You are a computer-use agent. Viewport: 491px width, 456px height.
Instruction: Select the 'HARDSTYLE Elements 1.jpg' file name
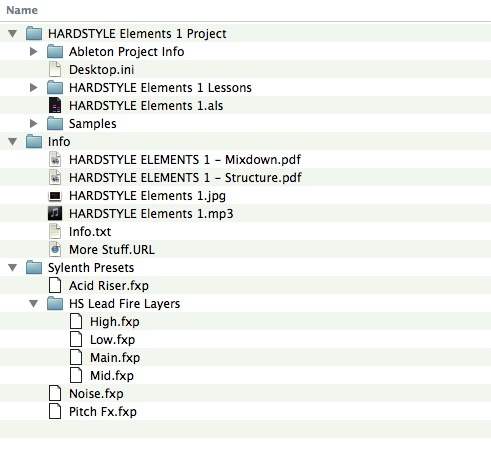pos(147,196)
